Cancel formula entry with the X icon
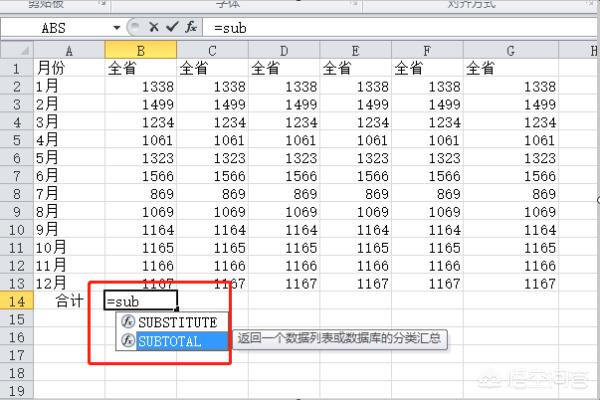600x400 pixels. point(153,28)
